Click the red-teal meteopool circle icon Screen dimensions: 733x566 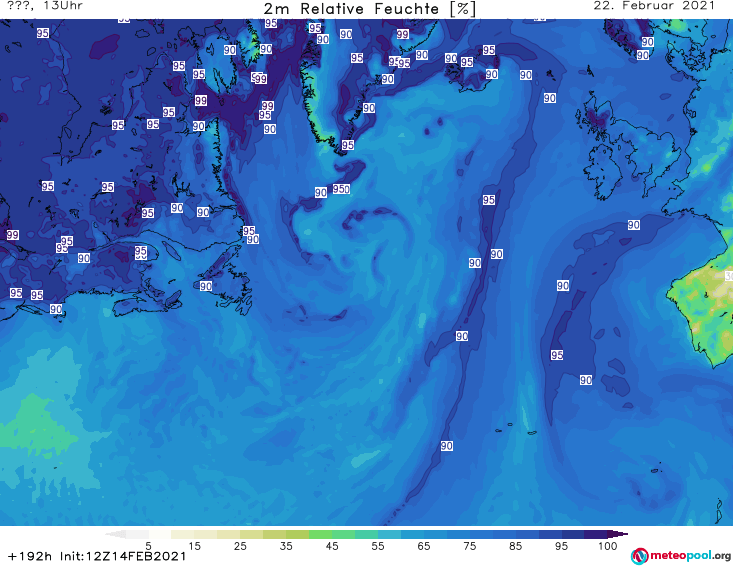(639, 556)
